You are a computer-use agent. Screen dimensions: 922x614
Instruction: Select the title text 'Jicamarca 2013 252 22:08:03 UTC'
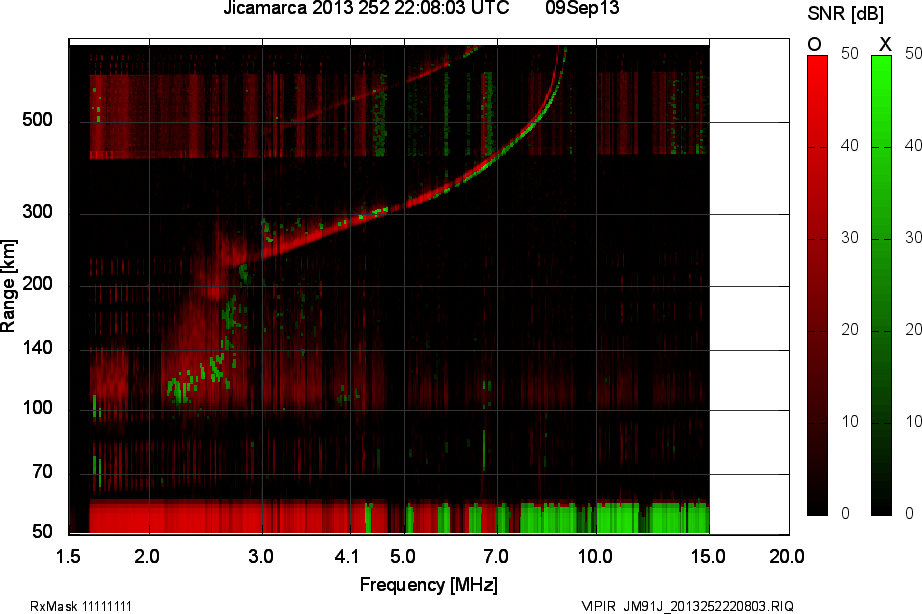point(366,8)
